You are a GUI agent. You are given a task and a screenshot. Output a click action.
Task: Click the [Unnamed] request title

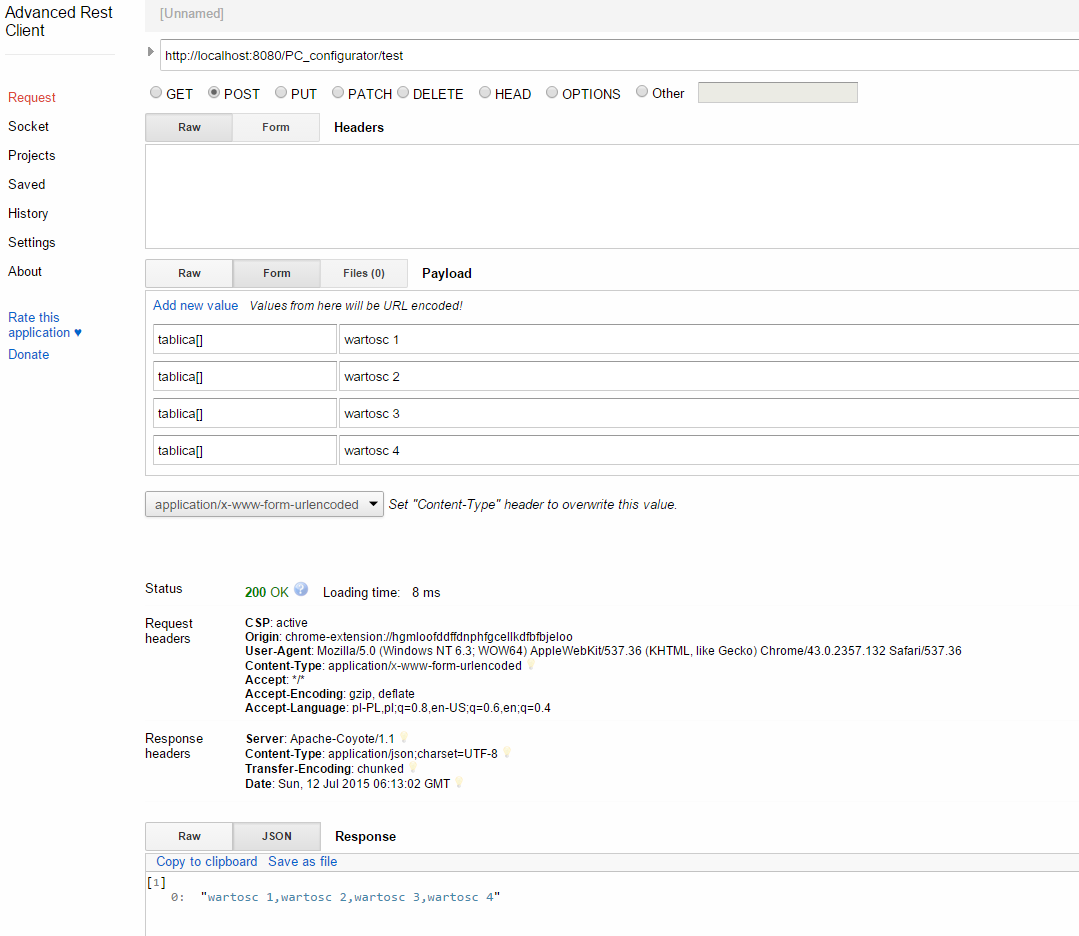[191, 14]
